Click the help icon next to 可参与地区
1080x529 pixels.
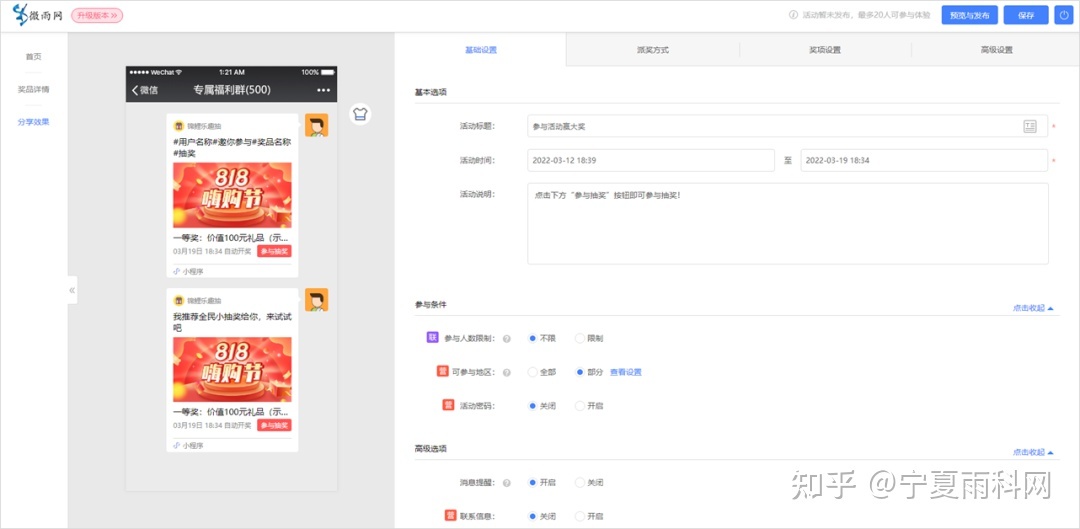click(x=506, y=372)
